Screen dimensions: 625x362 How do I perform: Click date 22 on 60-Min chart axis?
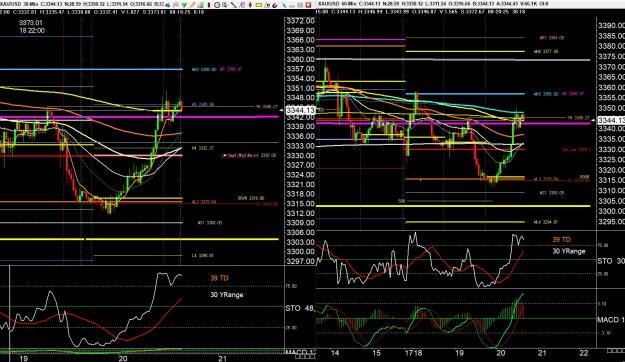click(x=584, y=353)
